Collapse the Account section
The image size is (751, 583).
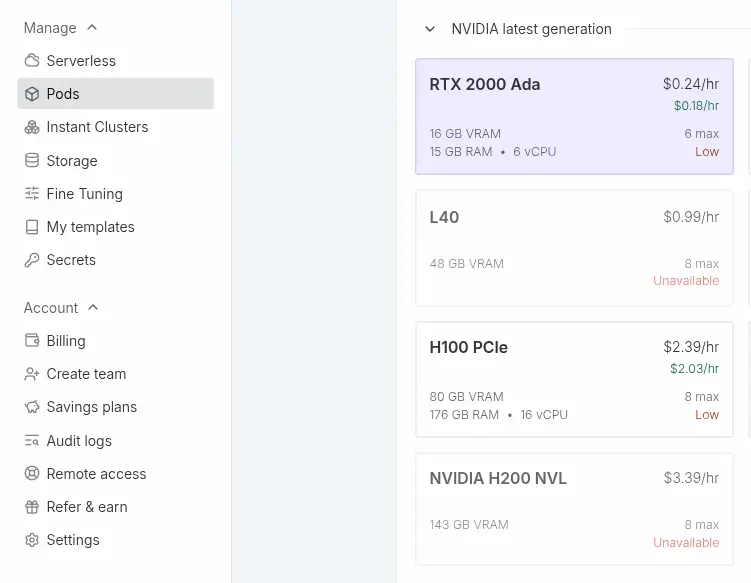coord(93,308)
